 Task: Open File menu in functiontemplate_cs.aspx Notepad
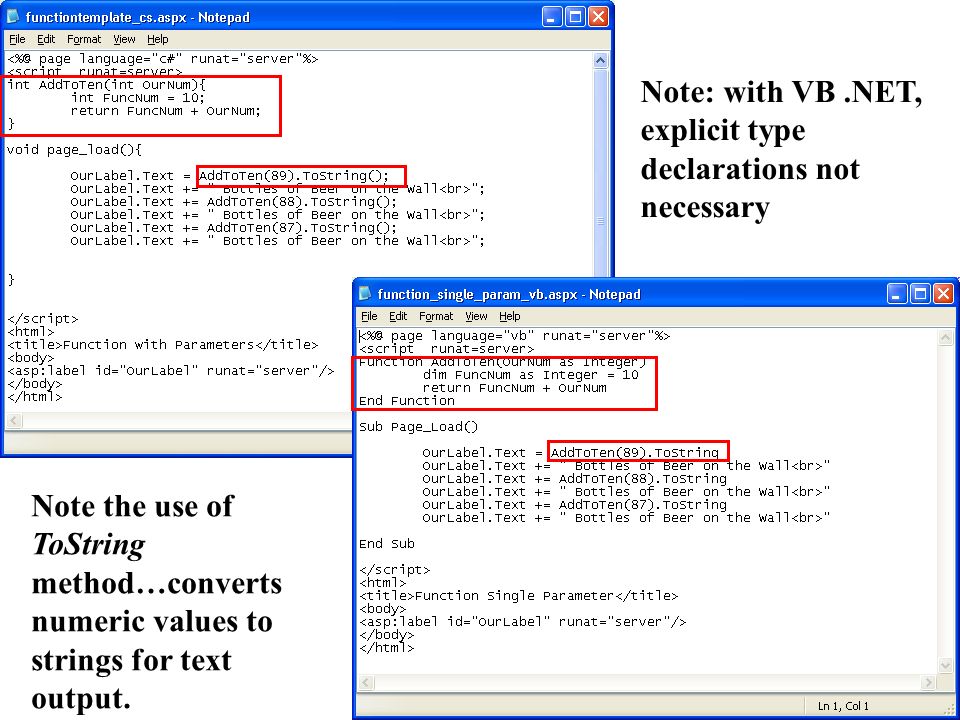click(x=17, y=39)
